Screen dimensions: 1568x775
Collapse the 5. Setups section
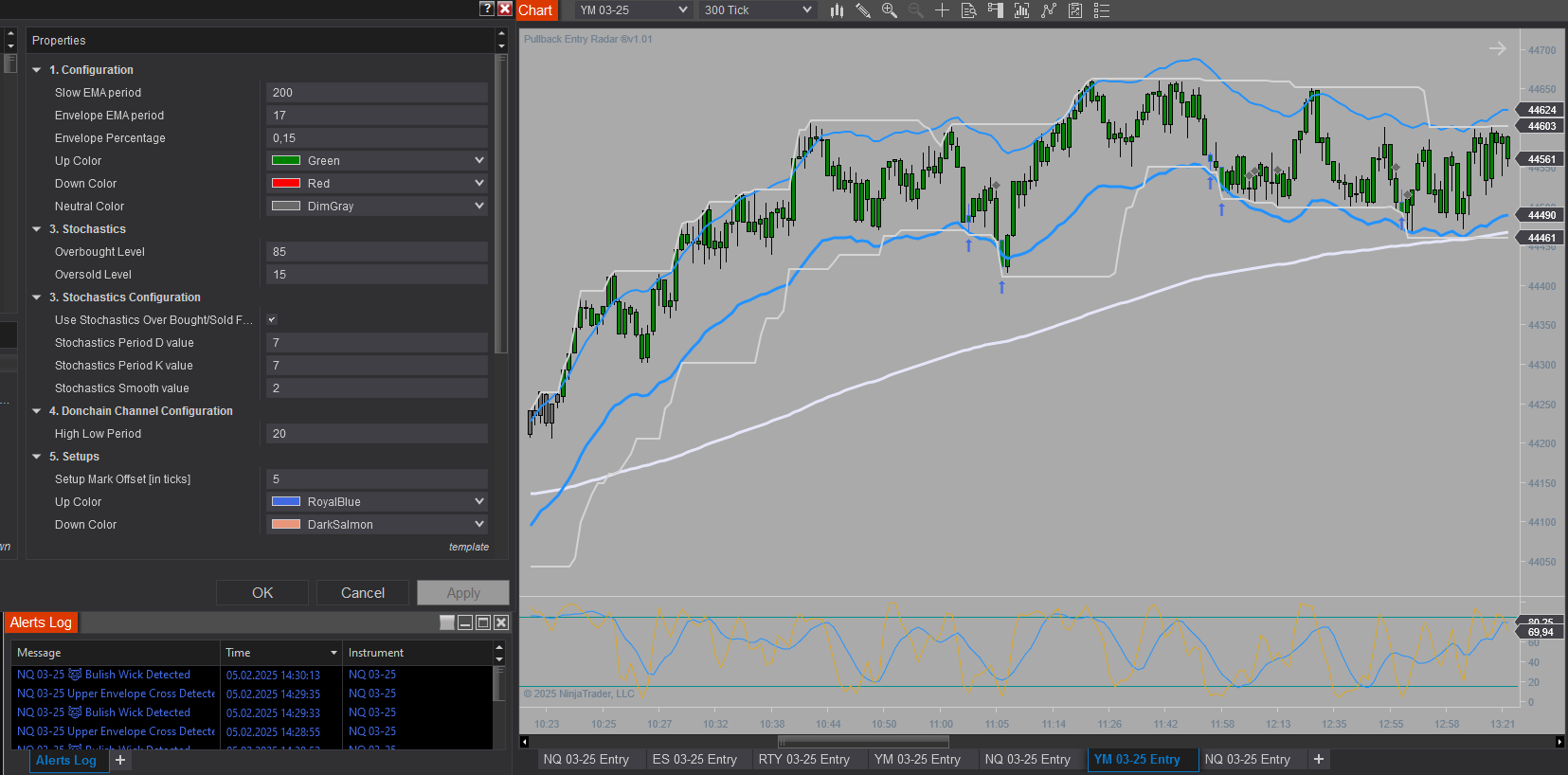point(37,457)
